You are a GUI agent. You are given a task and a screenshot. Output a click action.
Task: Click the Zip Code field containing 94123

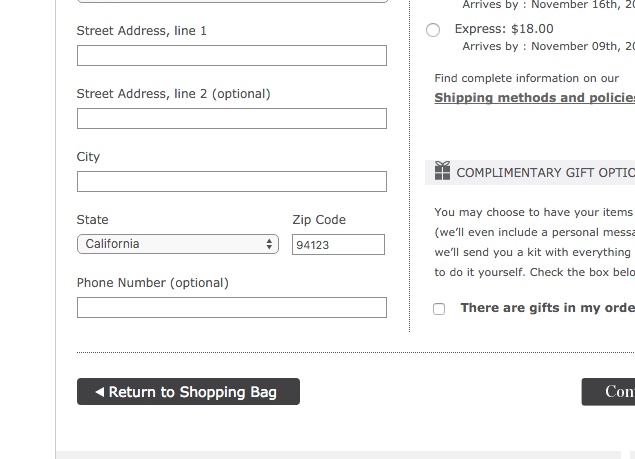pos(338,245)
